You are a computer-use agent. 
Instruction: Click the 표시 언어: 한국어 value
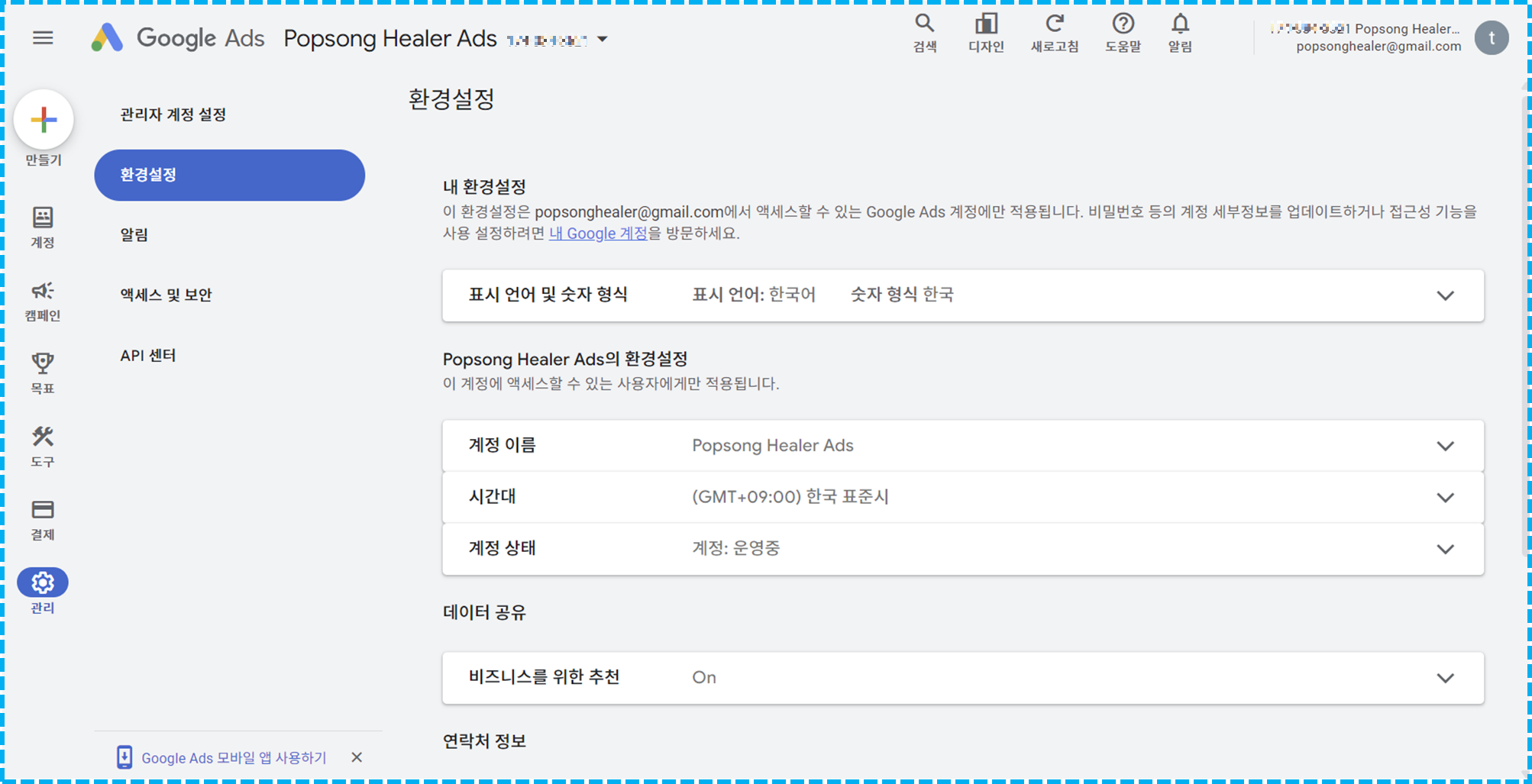pyautogui.click(x=754, y=295)
